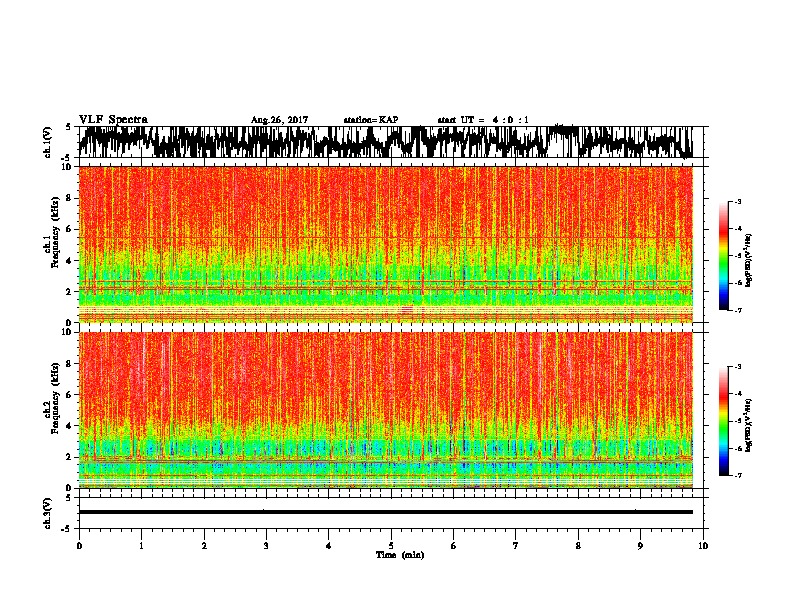
Task: Click time axis tick label "2" beneath the ch.3 panel
Action: pos(204,546)
